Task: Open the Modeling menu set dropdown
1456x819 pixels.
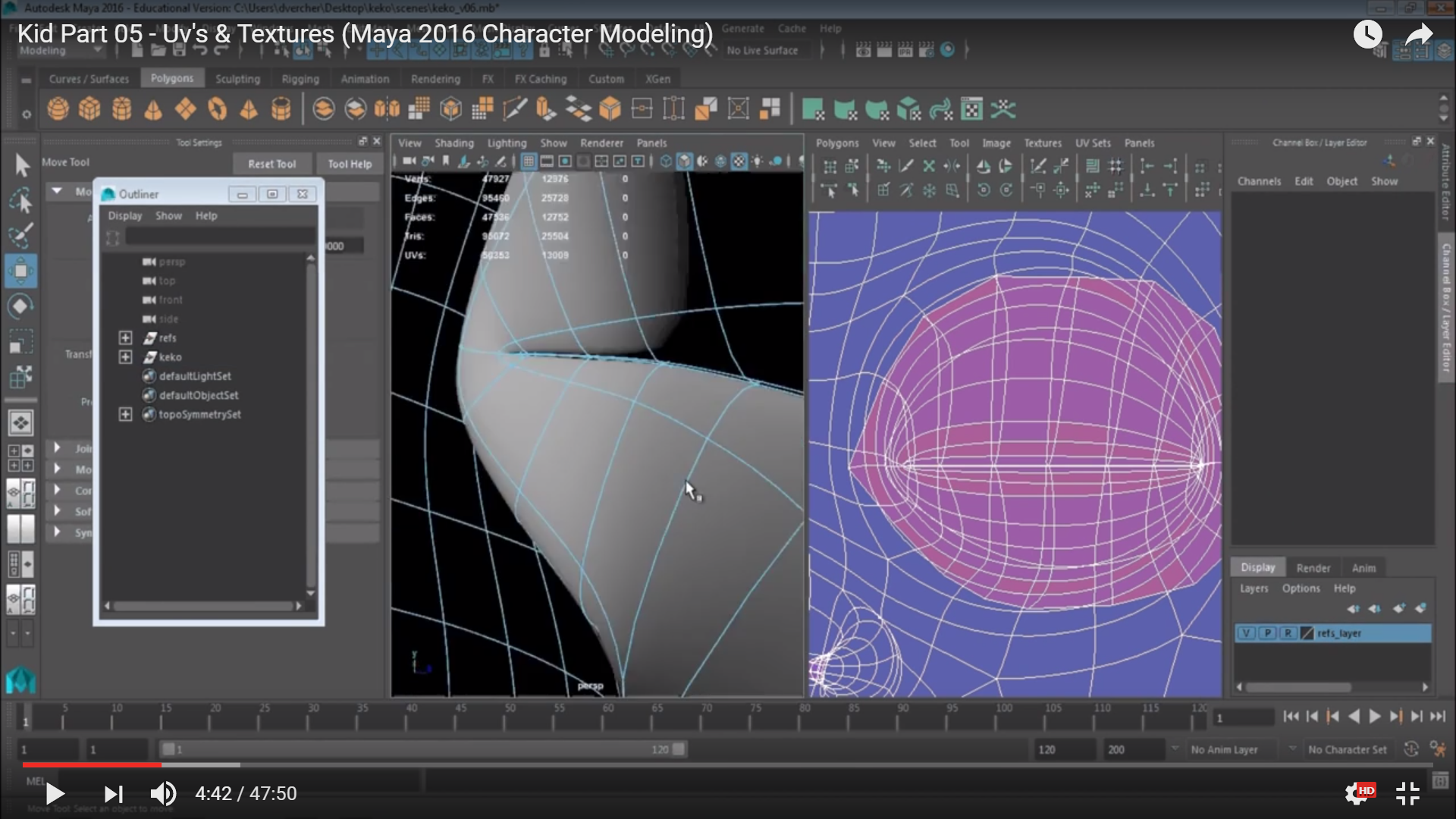Action: [61, 51]
